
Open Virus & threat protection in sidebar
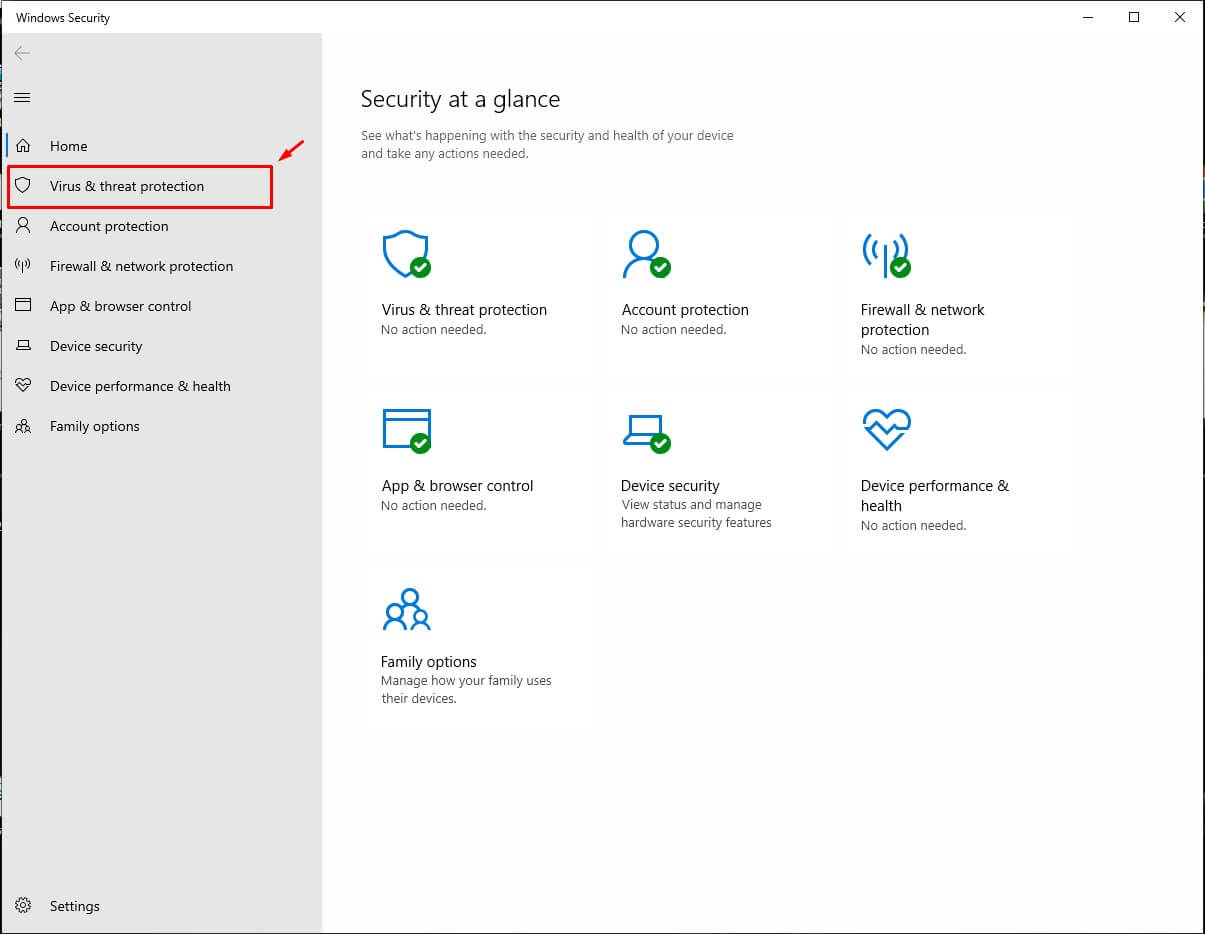(127, 186)
